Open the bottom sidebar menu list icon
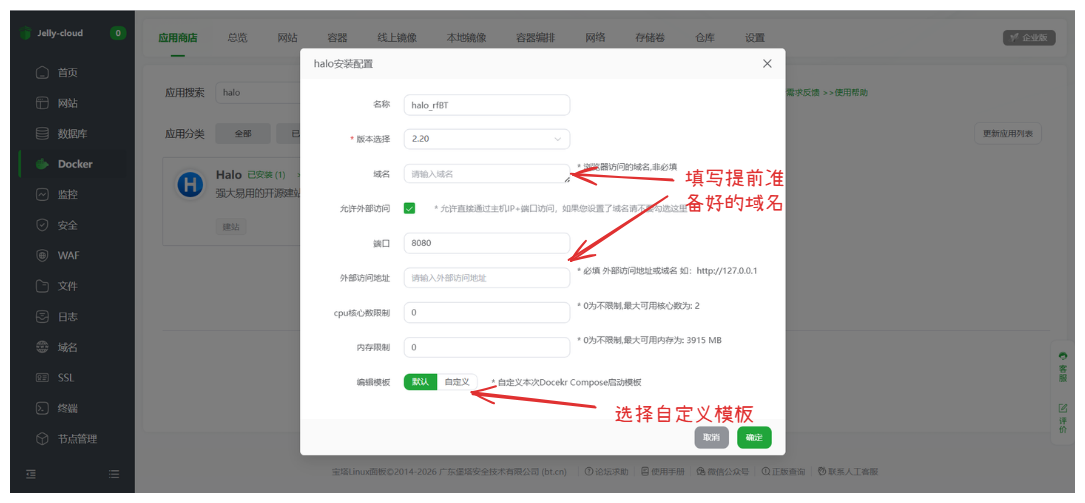Image resolution: width=1085 pixels, height=503 pixels. tap(114, 473)
